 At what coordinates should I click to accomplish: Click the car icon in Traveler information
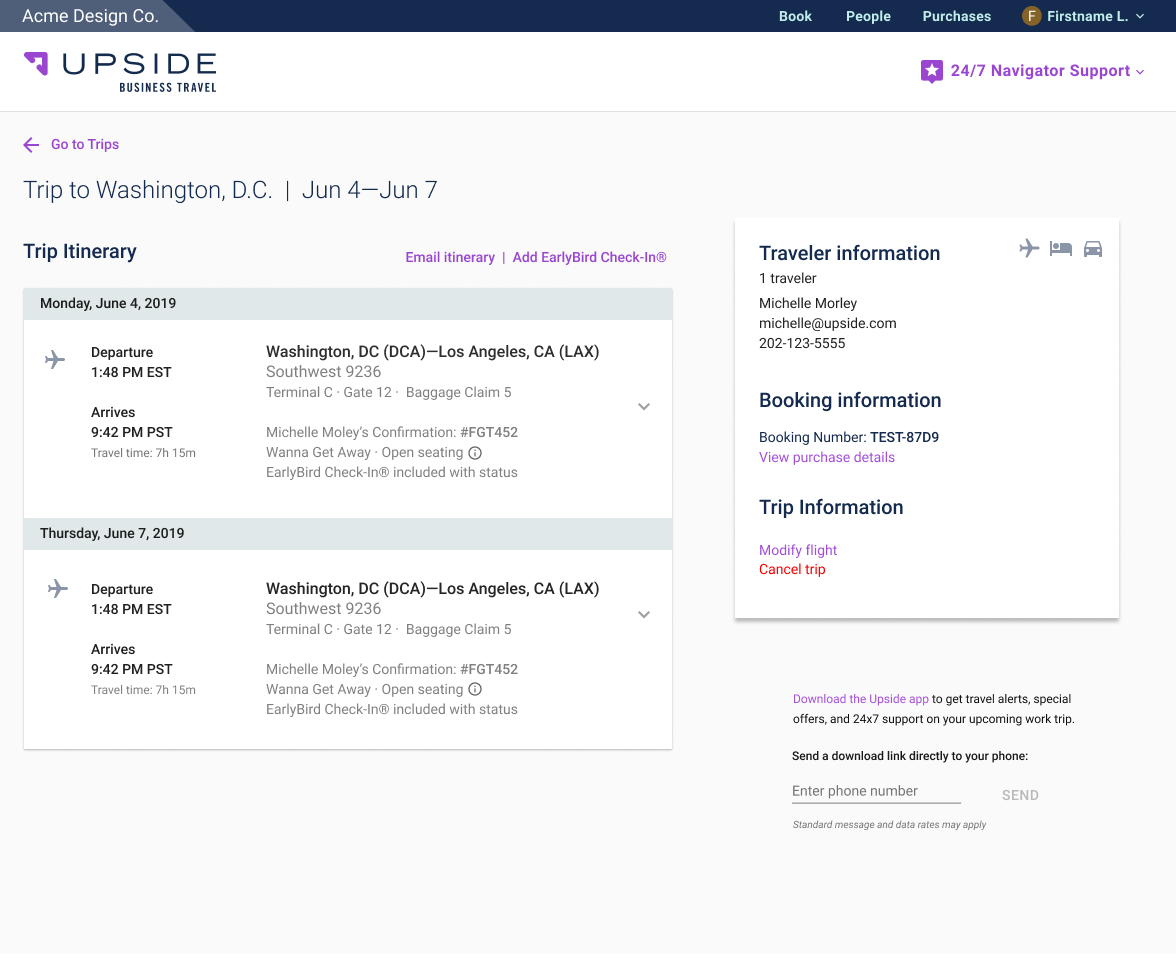tap(1093, 249)
